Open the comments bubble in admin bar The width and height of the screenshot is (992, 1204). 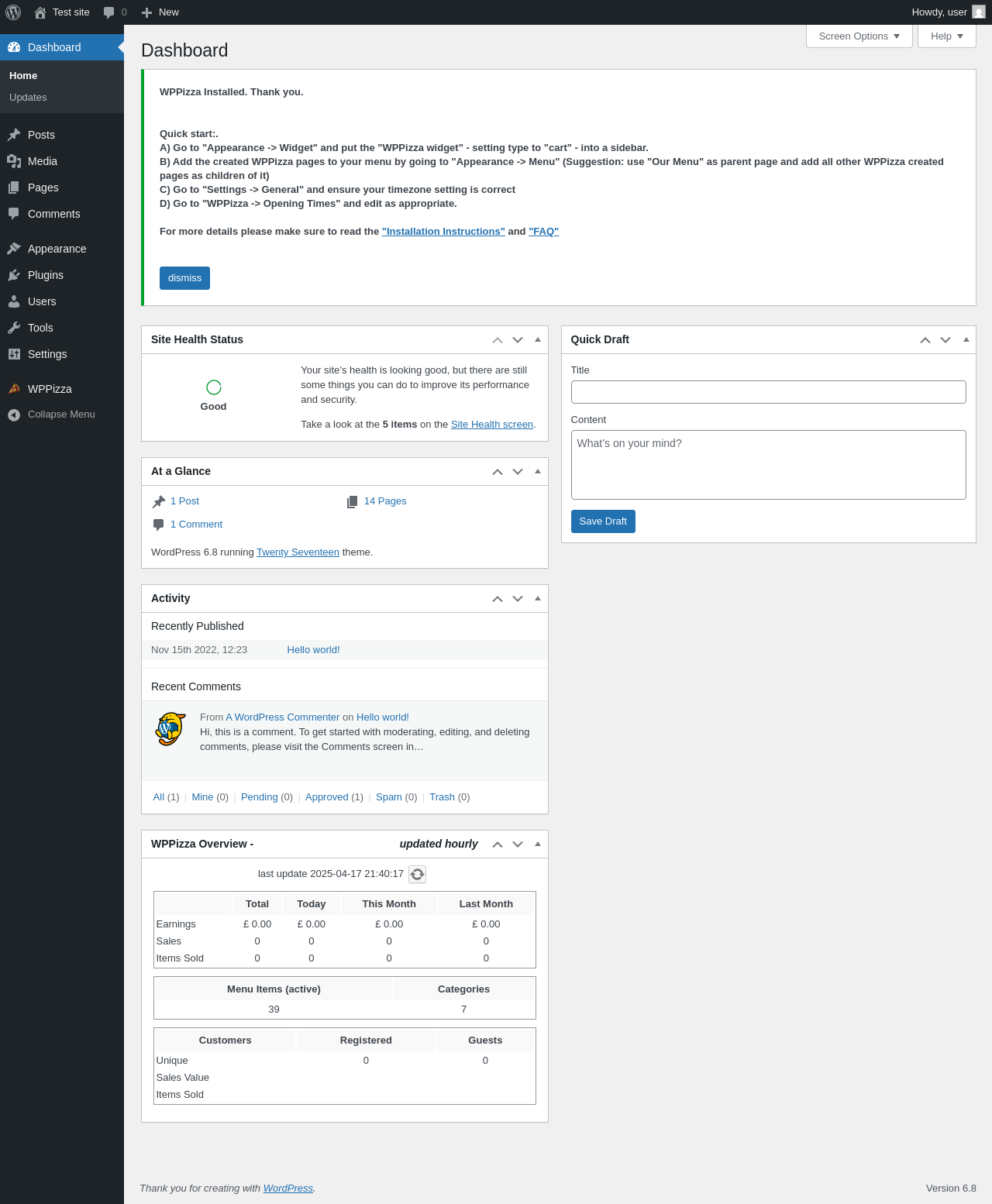(x=109, y=12)
